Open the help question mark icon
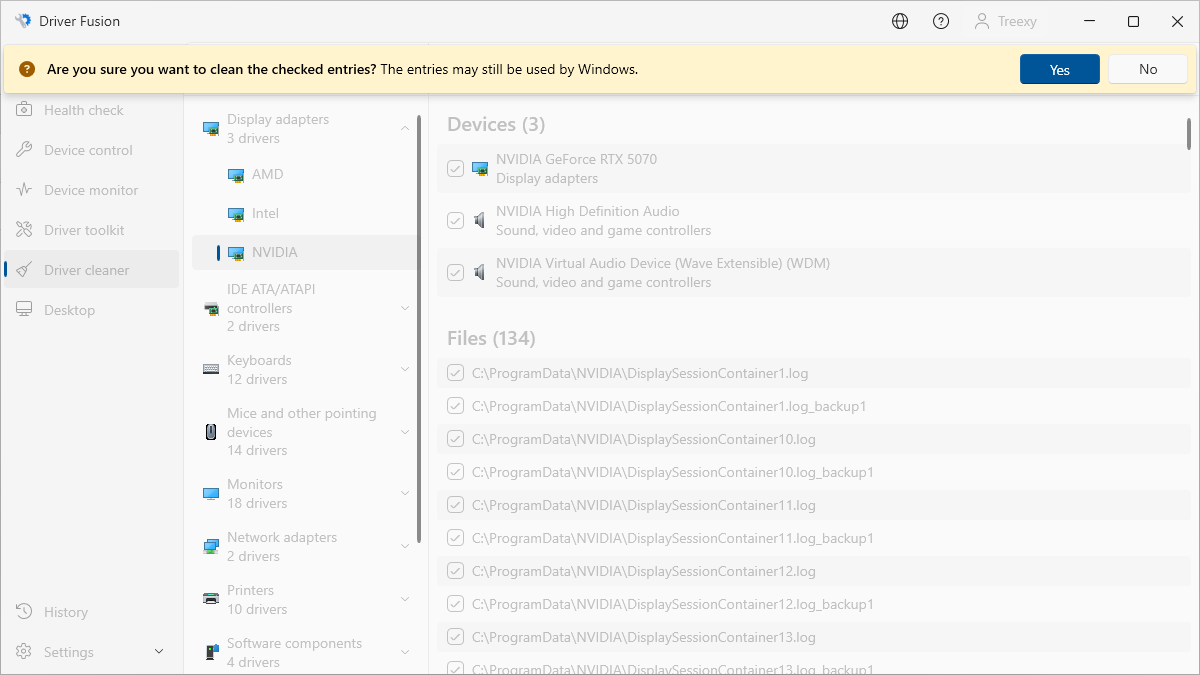This screenshot has height=675, width=1200. (x=941, y=21)
